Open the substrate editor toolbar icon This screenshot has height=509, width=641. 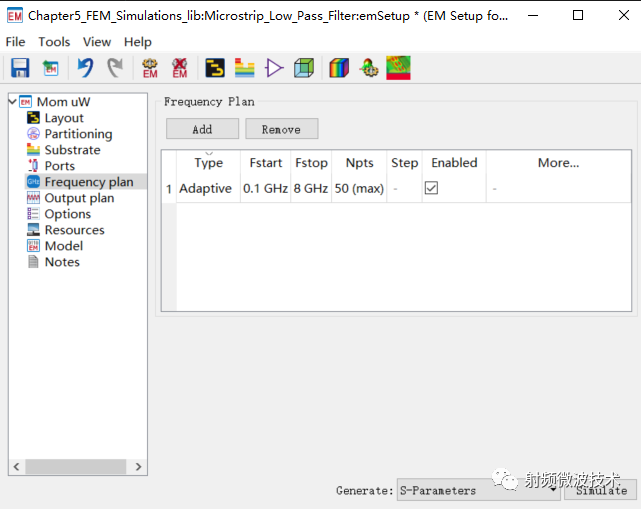click(x=244, y=68)
